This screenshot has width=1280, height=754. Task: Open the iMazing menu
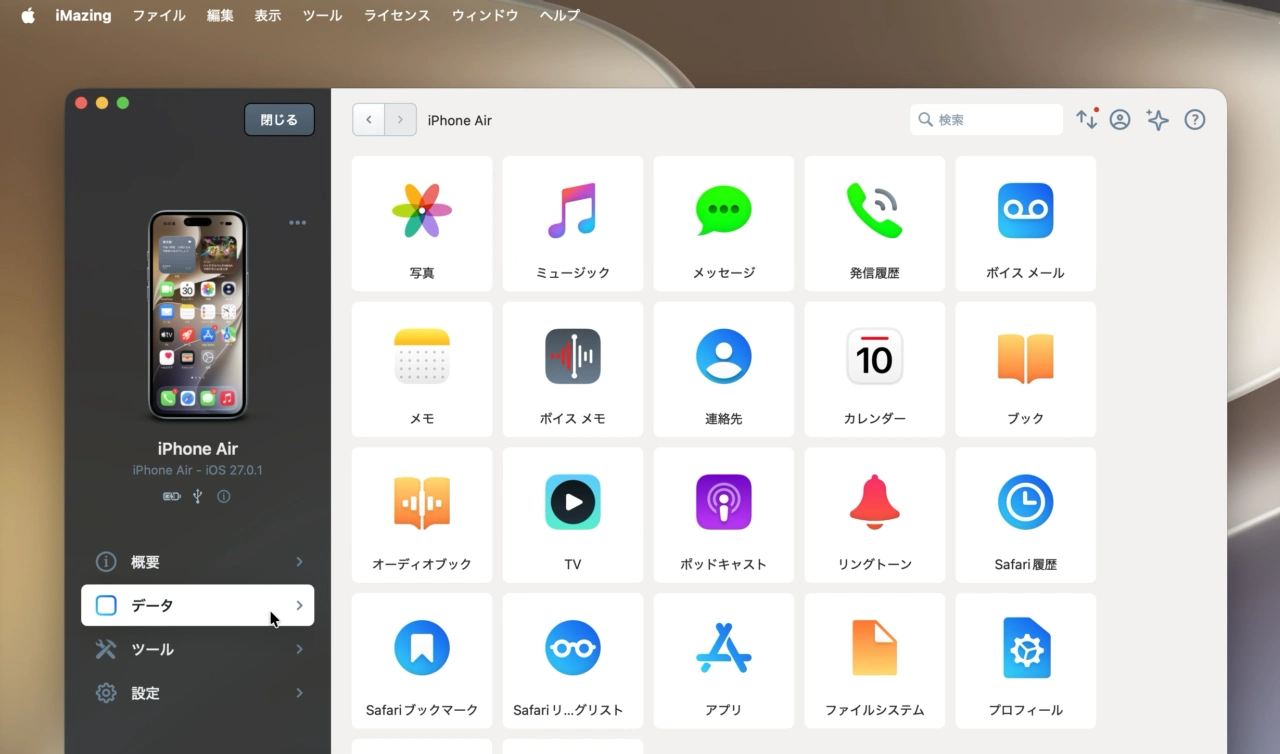click(83, 15)
